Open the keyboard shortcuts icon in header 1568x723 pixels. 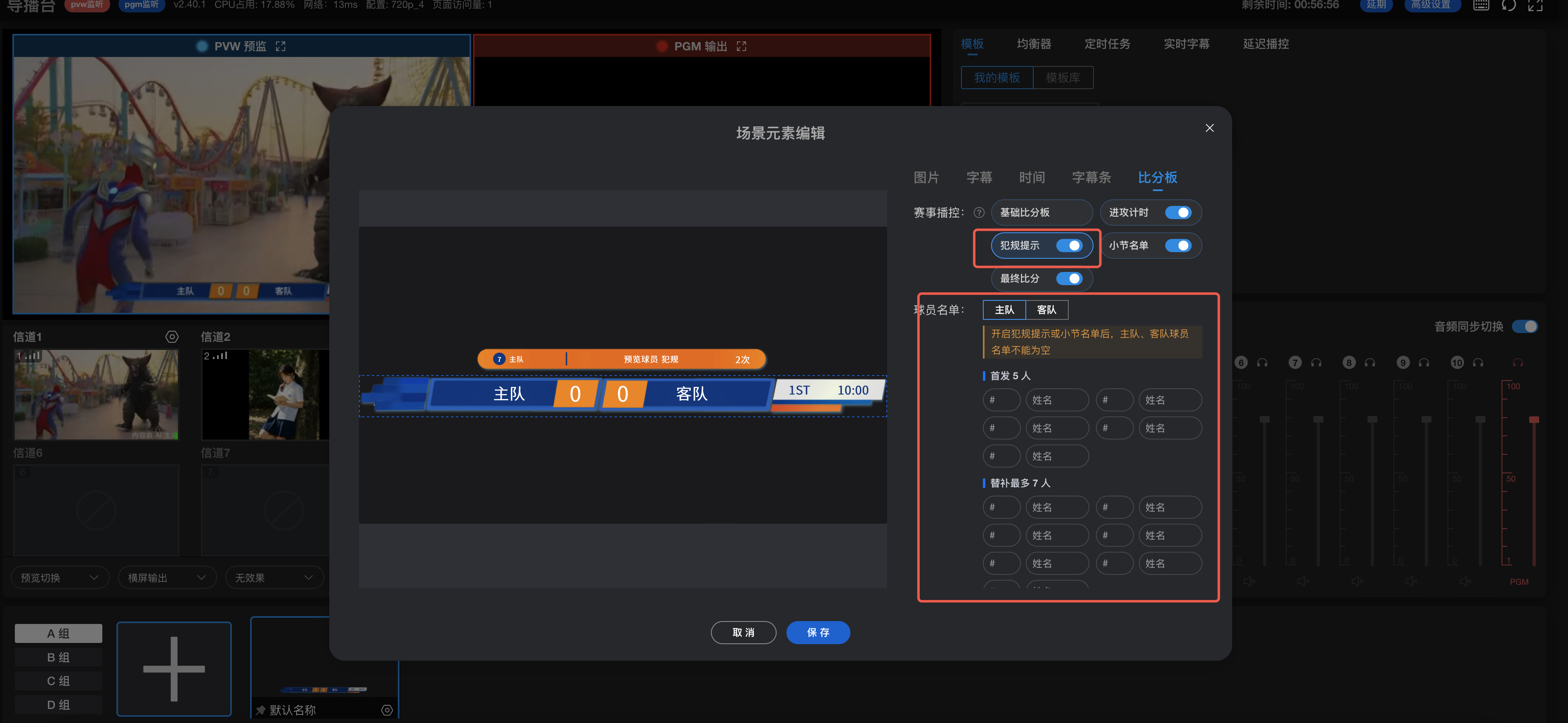click(1481, 5)
